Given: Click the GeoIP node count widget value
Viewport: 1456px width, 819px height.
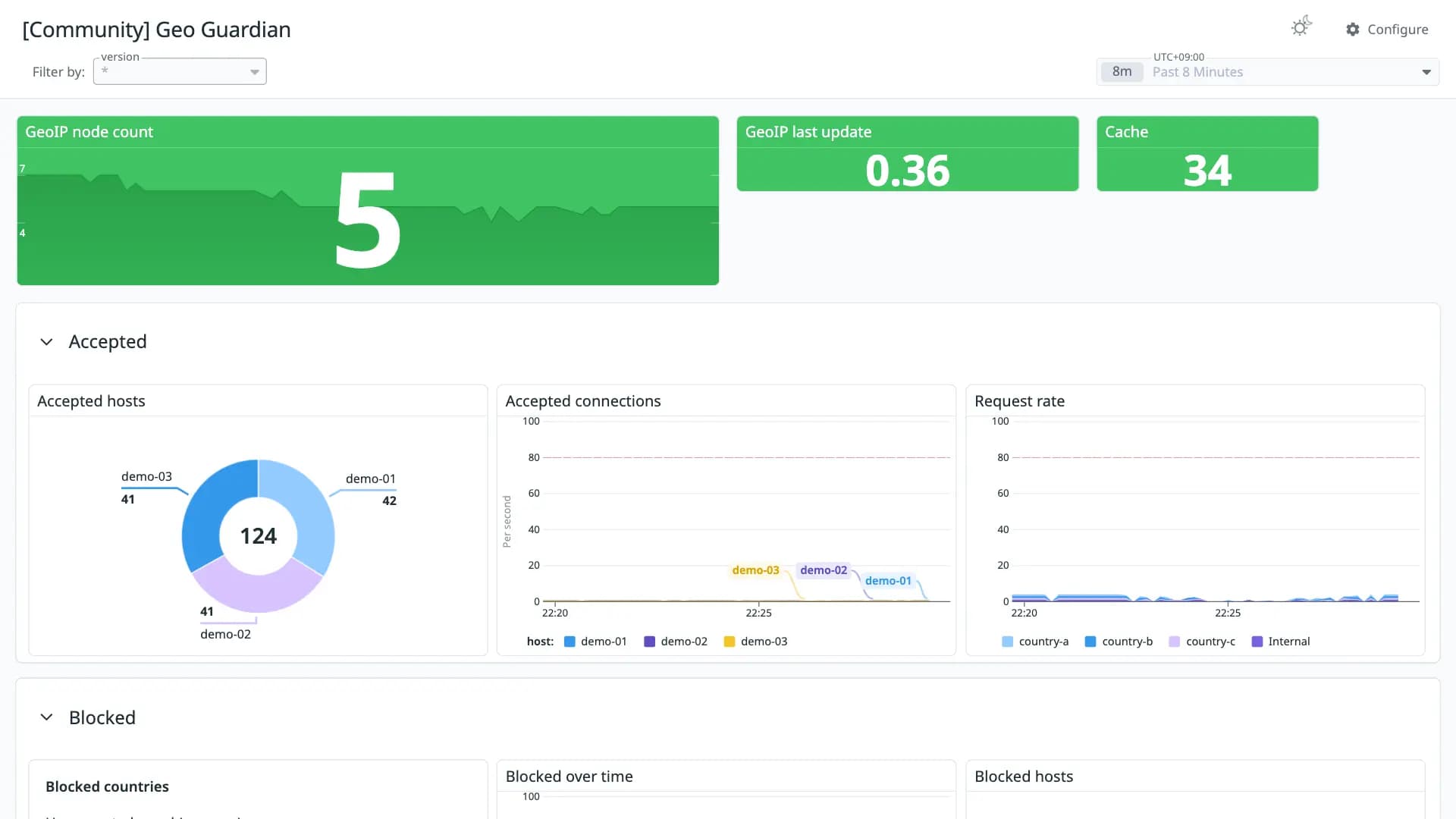Looking at the screenshot, I should (x=368, y=219).
